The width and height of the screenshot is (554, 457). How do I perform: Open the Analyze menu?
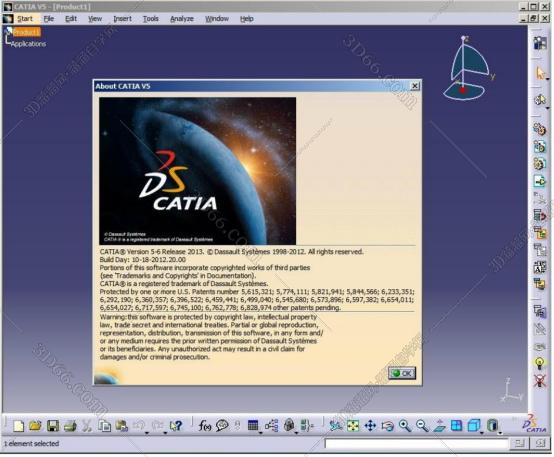click(182, 19)
